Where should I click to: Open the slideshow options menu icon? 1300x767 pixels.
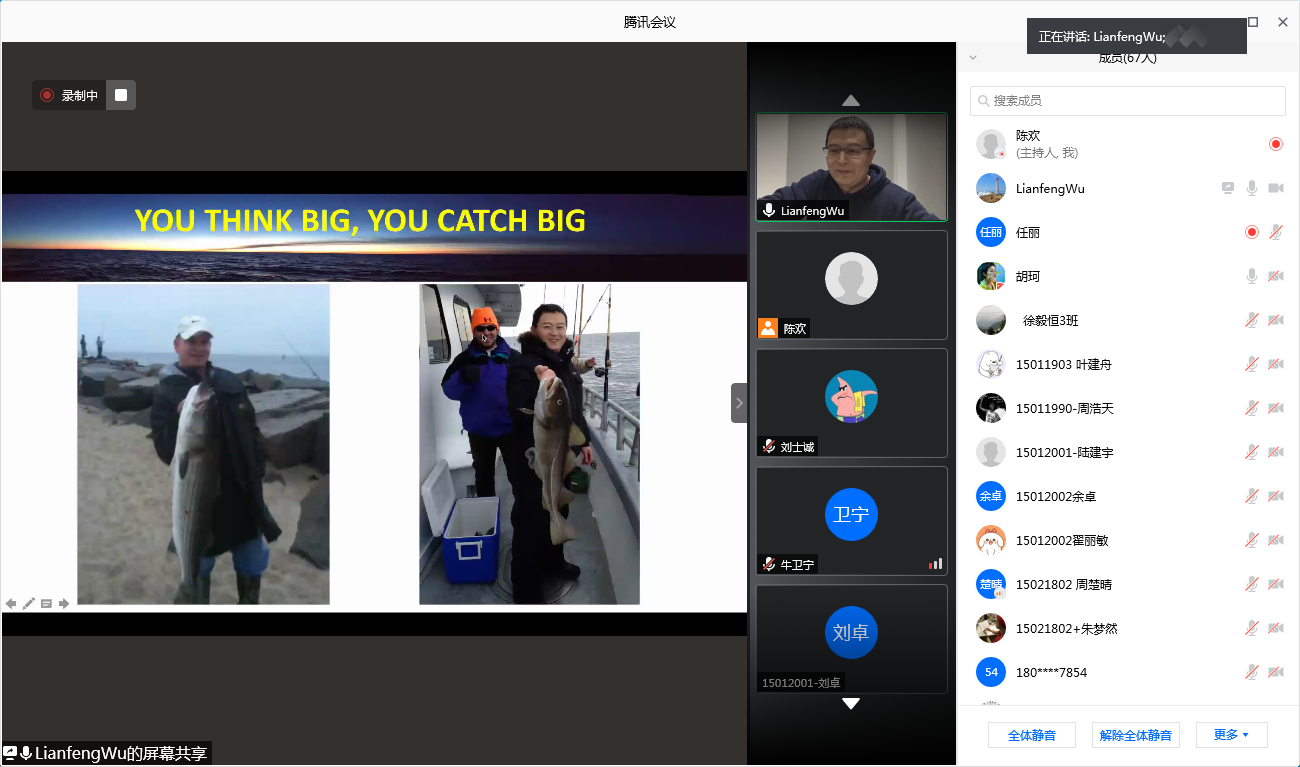46,603
